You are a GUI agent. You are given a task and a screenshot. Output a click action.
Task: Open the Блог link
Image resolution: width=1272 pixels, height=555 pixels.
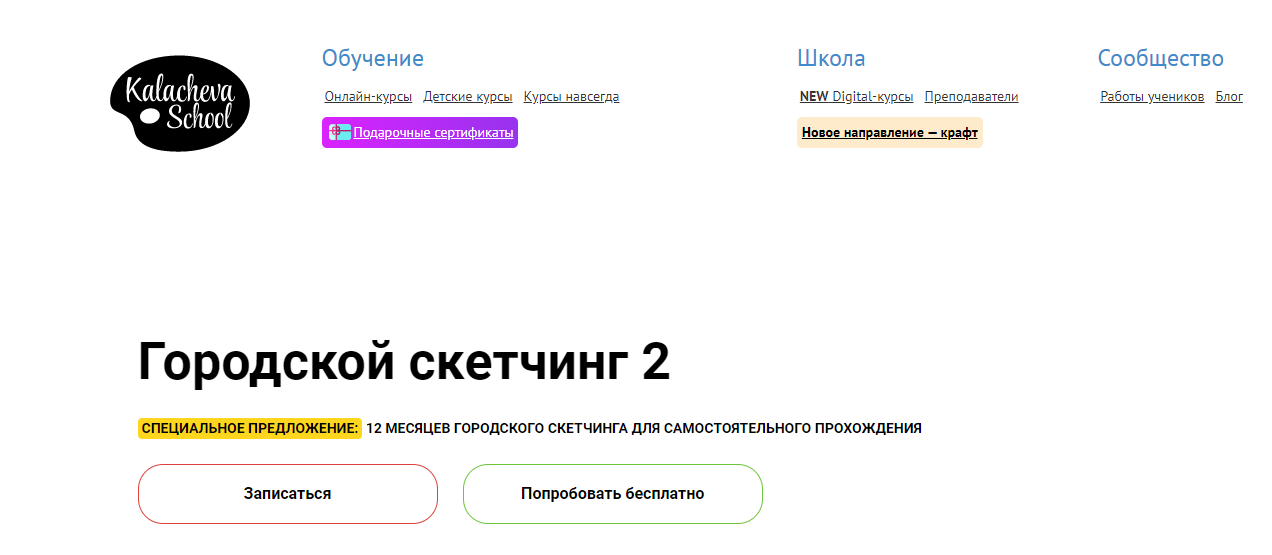(x=1229, y=97)
